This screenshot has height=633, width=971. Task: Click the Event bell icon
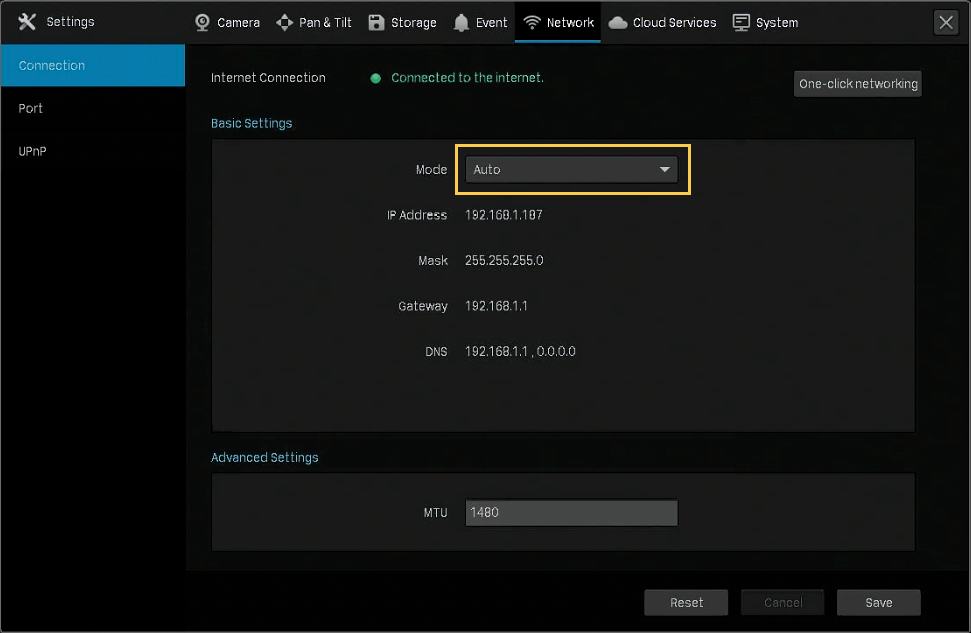click(461, 23)
